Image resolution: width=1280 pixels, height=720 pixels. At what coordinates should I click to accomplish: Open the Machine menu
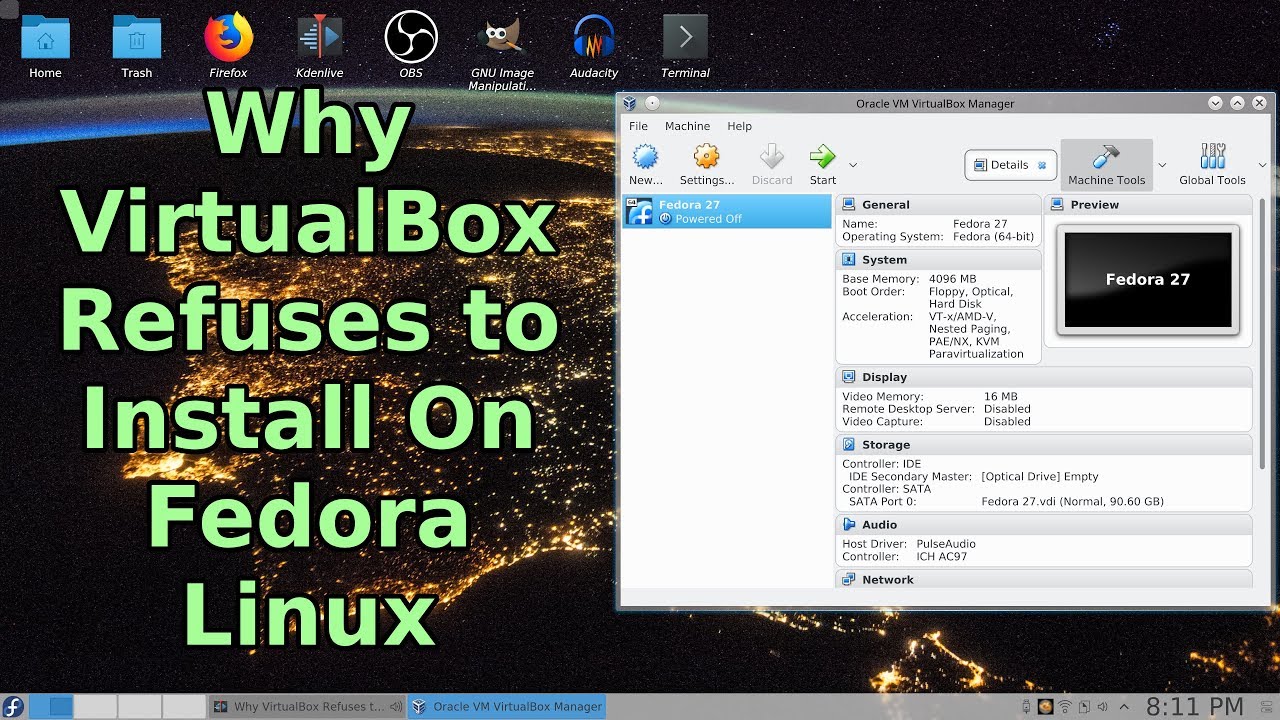[x=687, y=126]
